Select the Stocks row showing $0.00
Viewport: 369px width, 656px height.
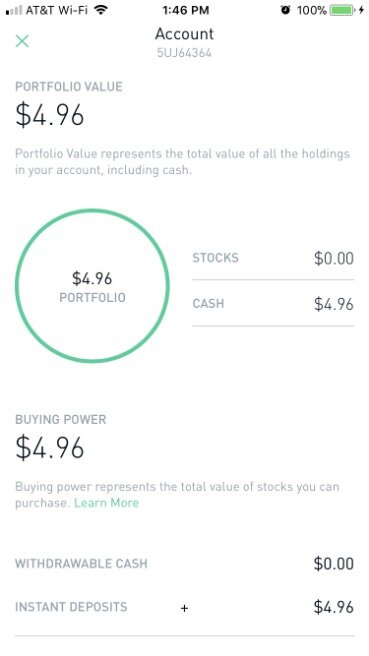(x=273, y=258)
